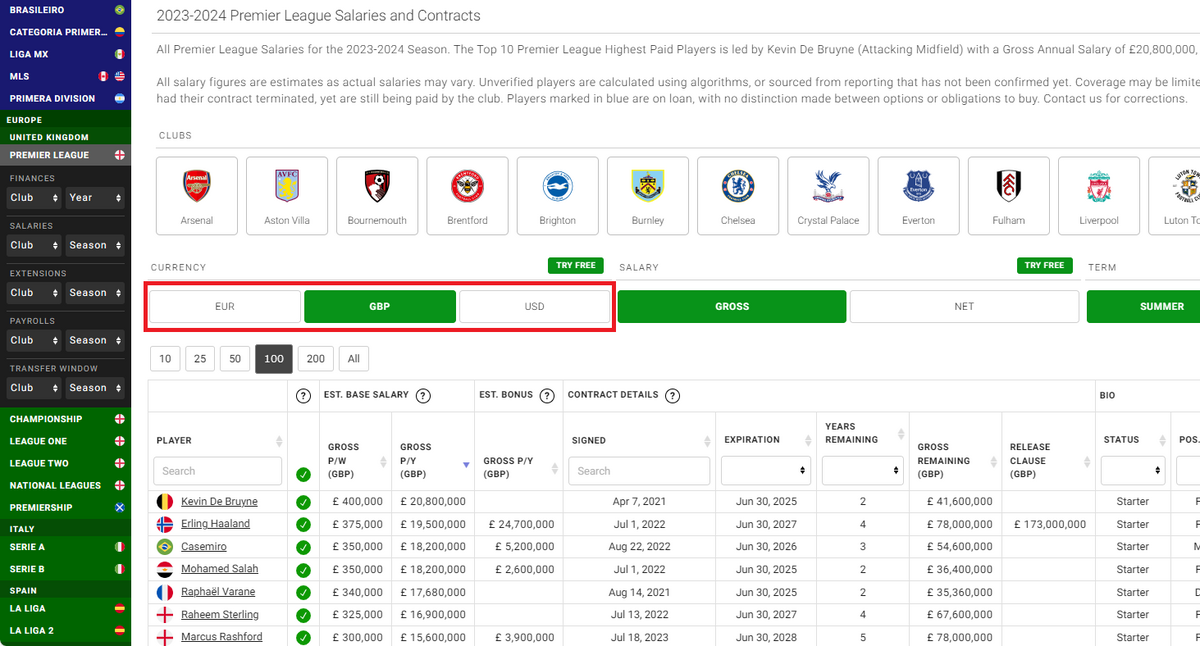Open Expiration filter dropdown

[765, 470]
